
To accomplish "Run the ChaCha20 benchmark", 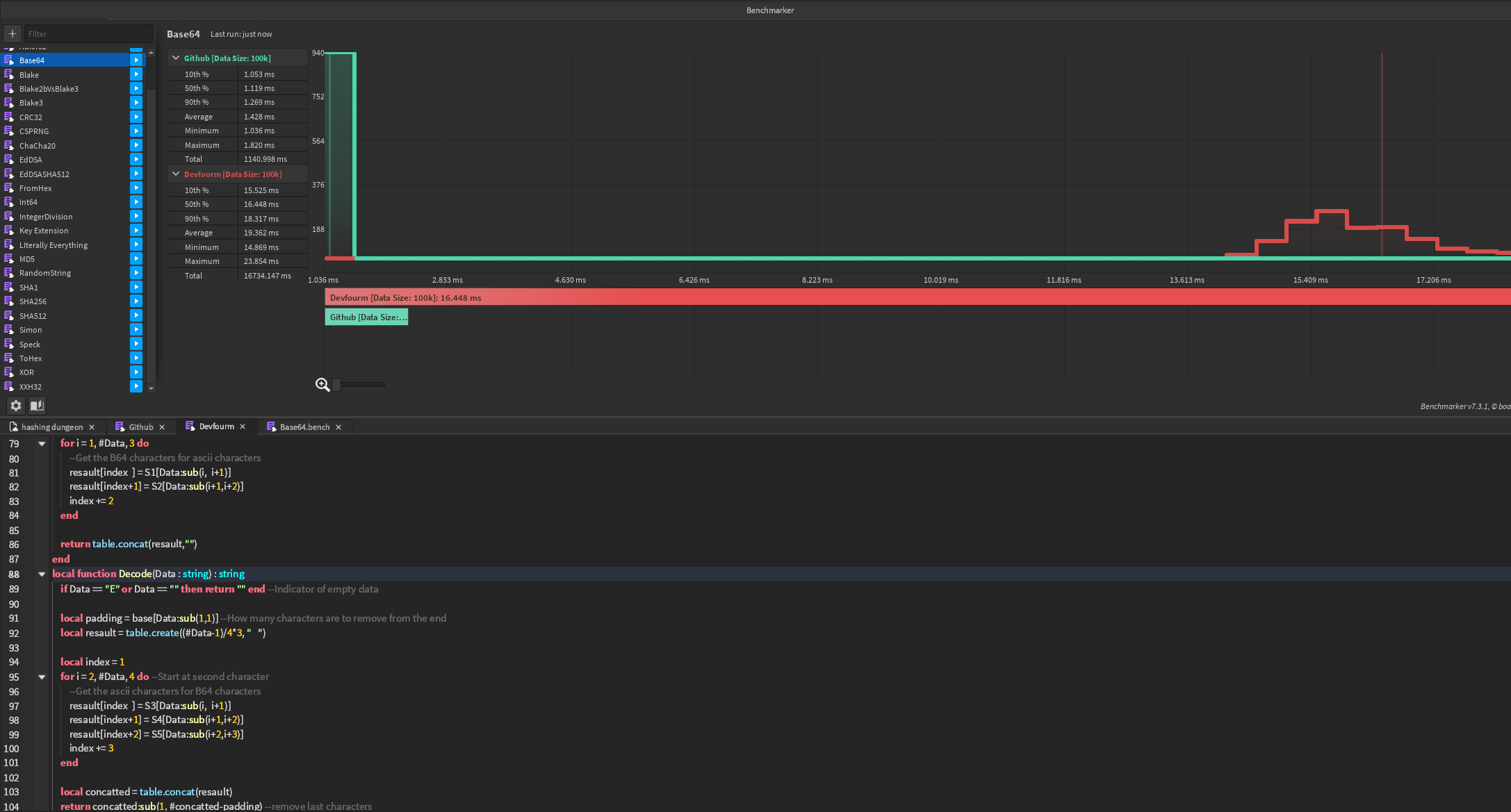I will click(x=136, y=145).
